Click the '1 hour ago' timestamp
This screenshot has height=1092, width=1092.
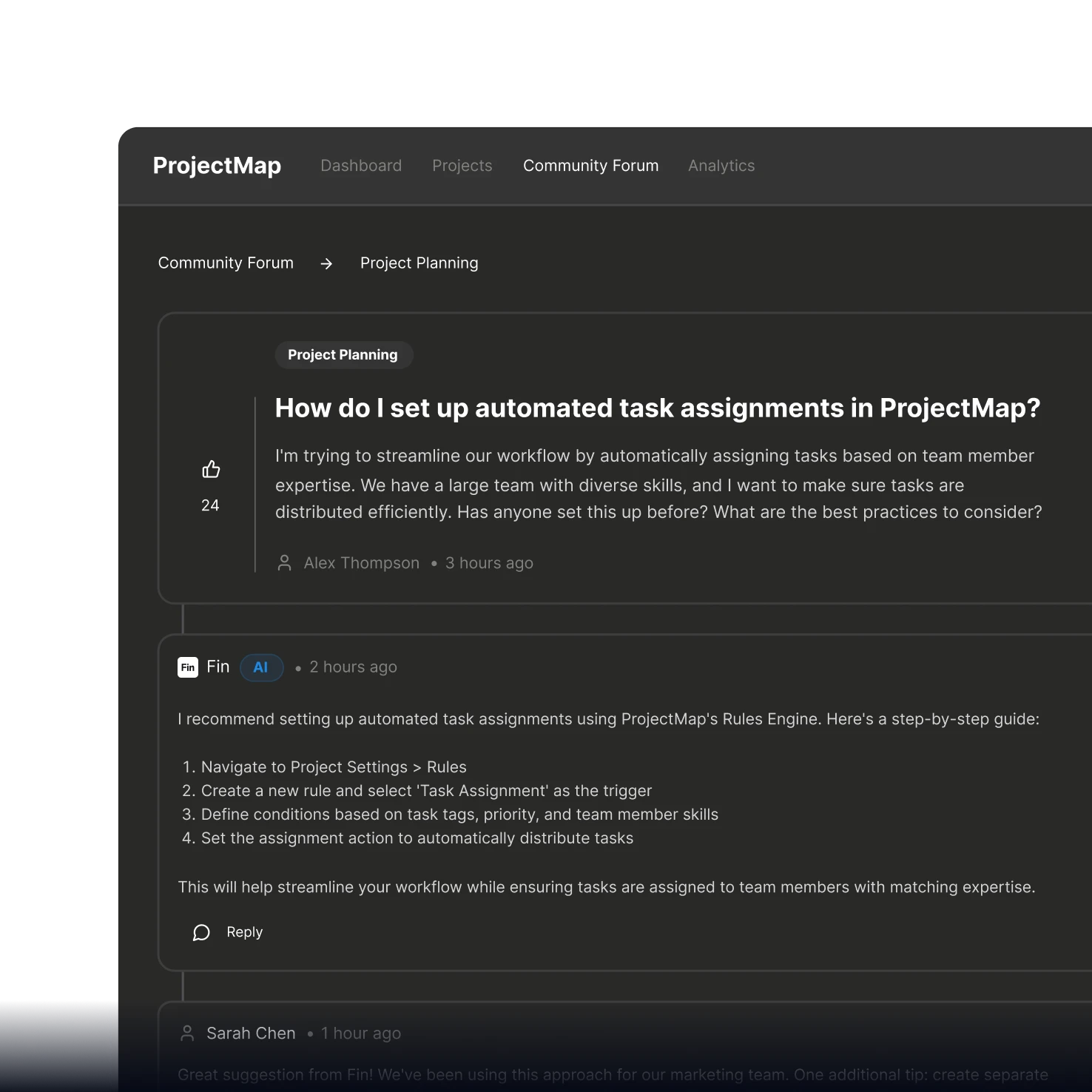(x=361, y=1034)
